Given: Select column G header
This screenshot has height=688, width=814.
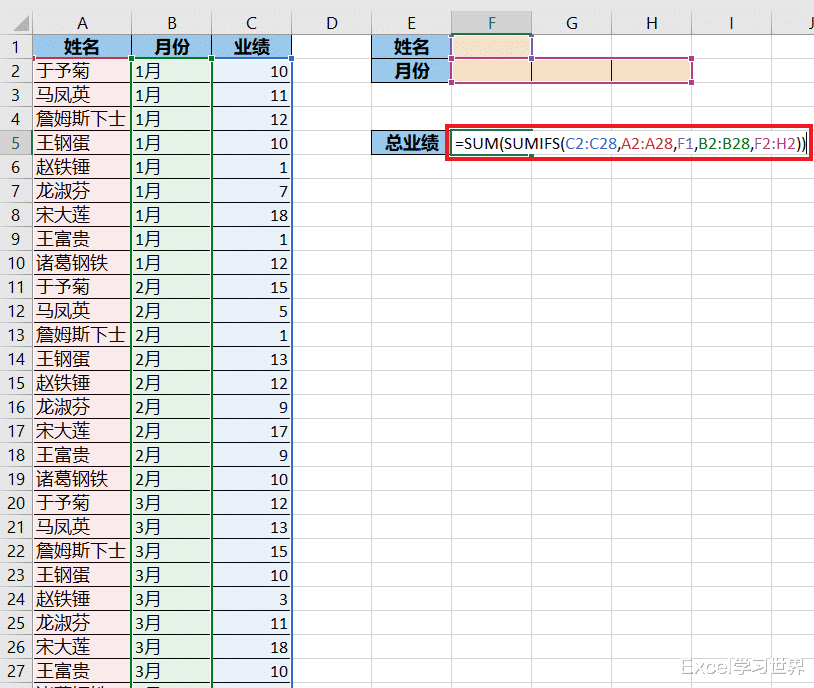Looking at the screenshot, I should pos(572,23).
